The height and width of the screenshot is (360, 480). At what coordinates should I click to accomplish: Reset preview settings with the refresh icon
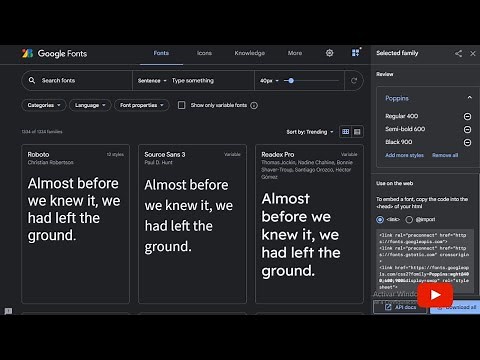pyautogui.click(x=354, y=80)
